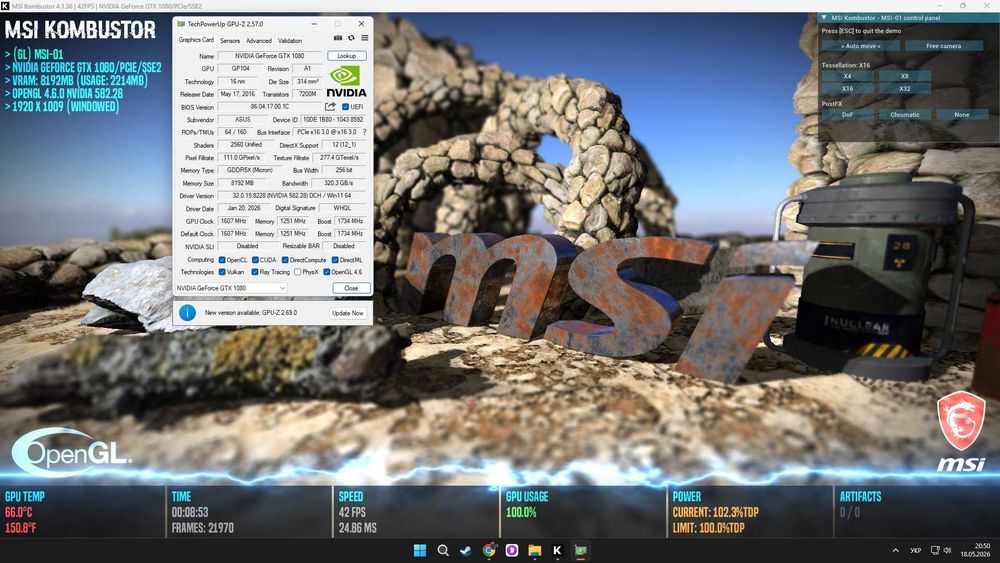1000x563 pixels.
Task: Switch to GPU-Z taskbar icon
Action: point(580,550)
